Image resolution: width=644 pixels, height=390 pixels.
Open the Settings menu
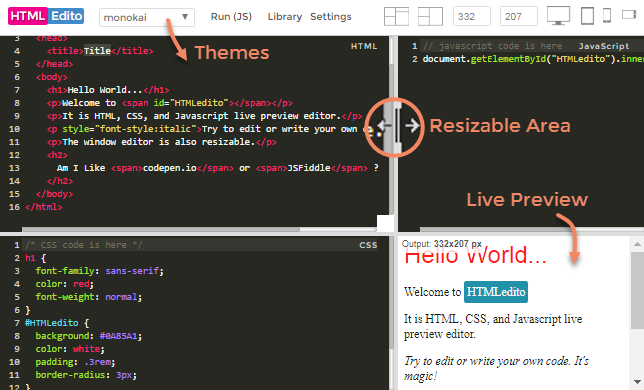click(x=331, y=17)
